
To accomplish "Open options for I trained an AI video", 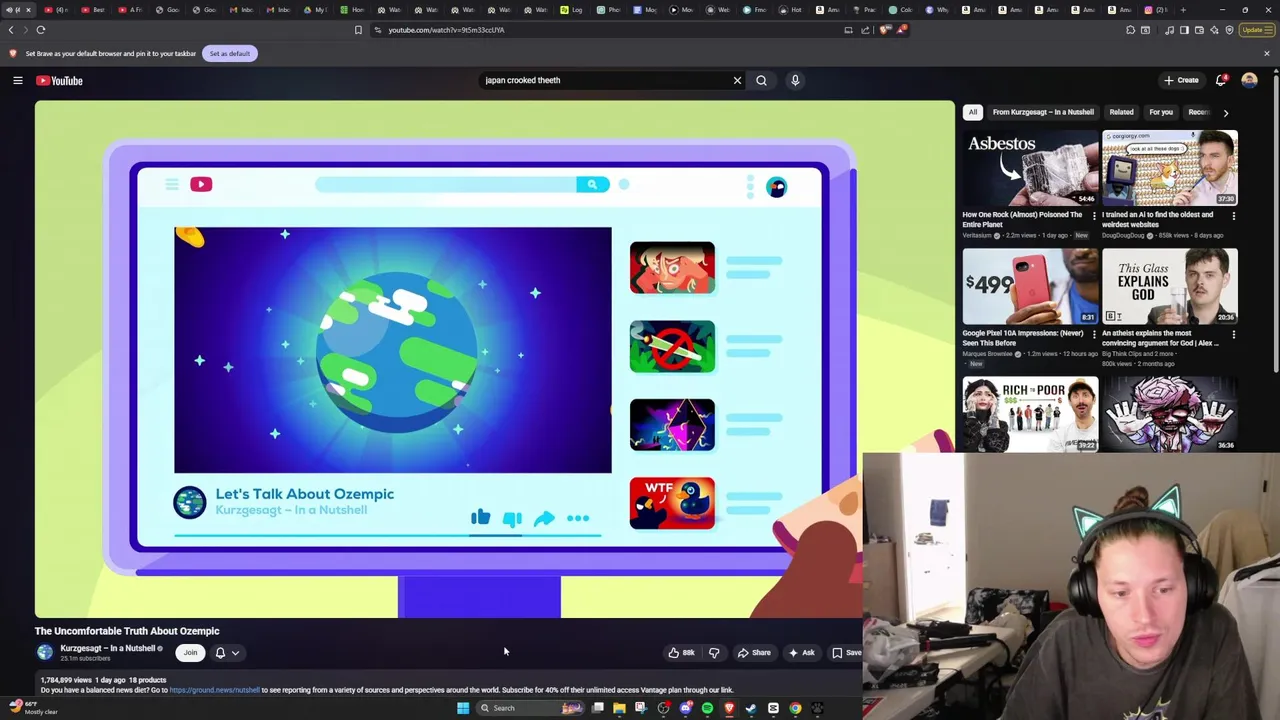I will point(1233,216).
